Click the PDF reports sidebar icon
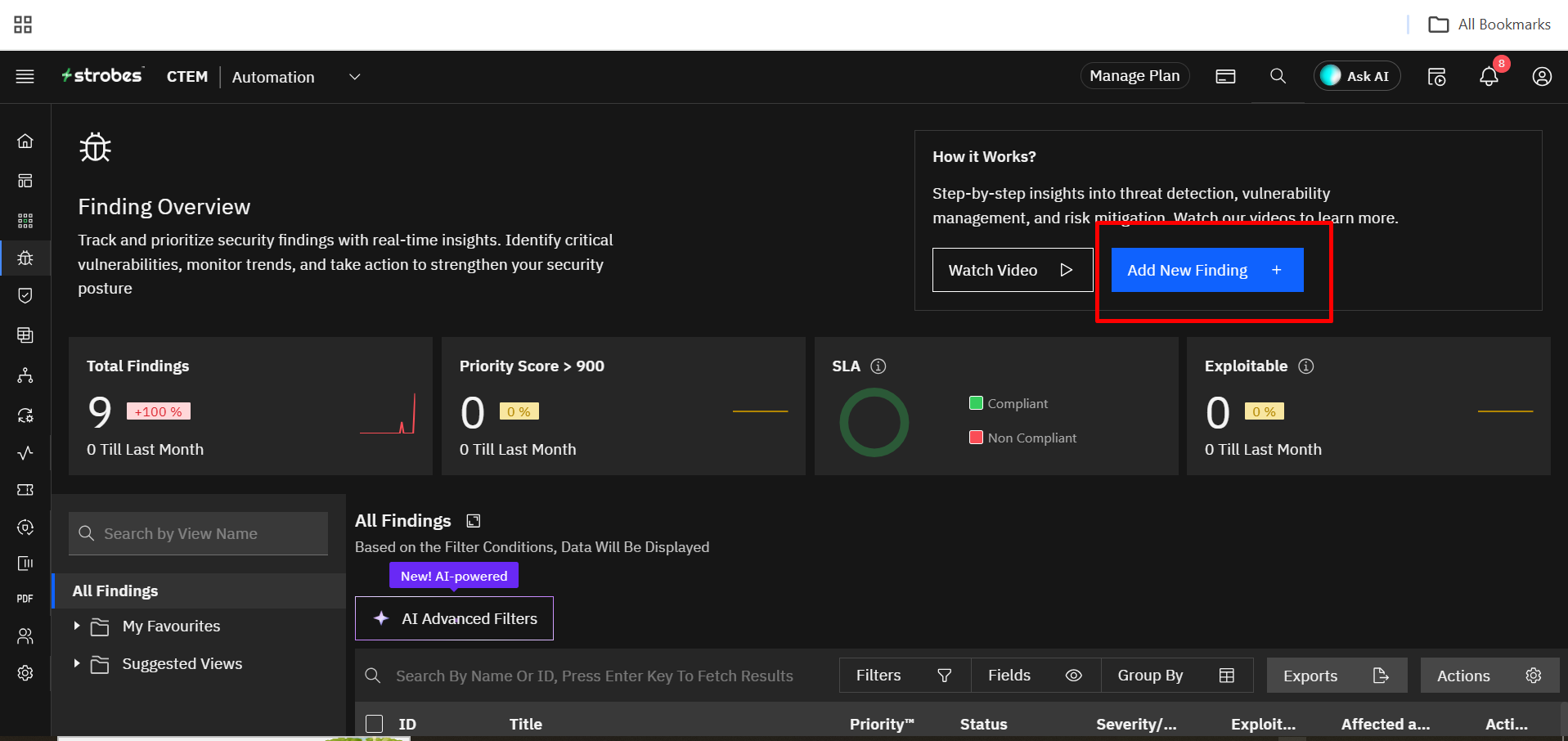 pos(25,599)
